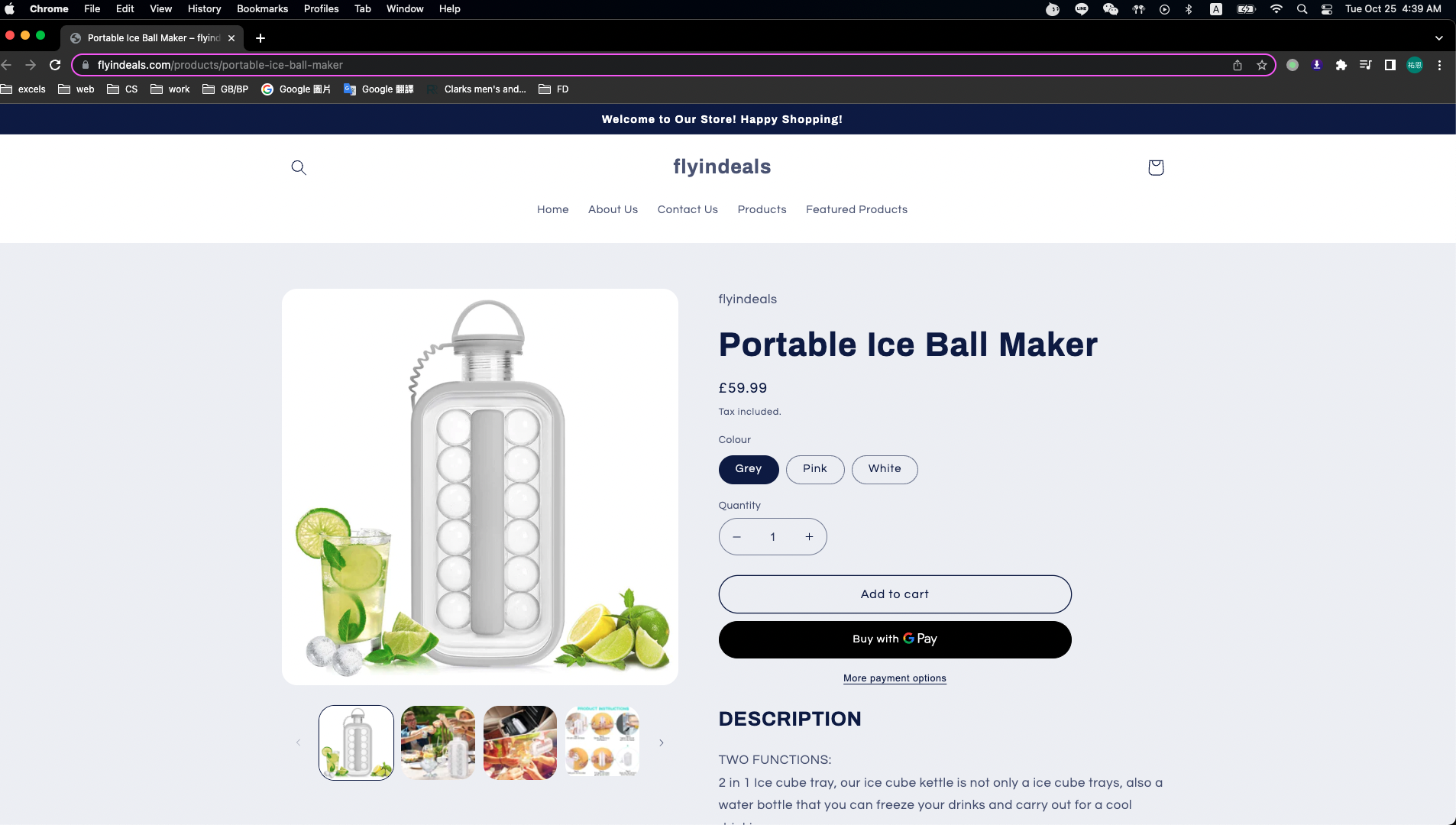Click the Add to cart button
Viewport: 1456px width, 825px height.
coord(895,594)
